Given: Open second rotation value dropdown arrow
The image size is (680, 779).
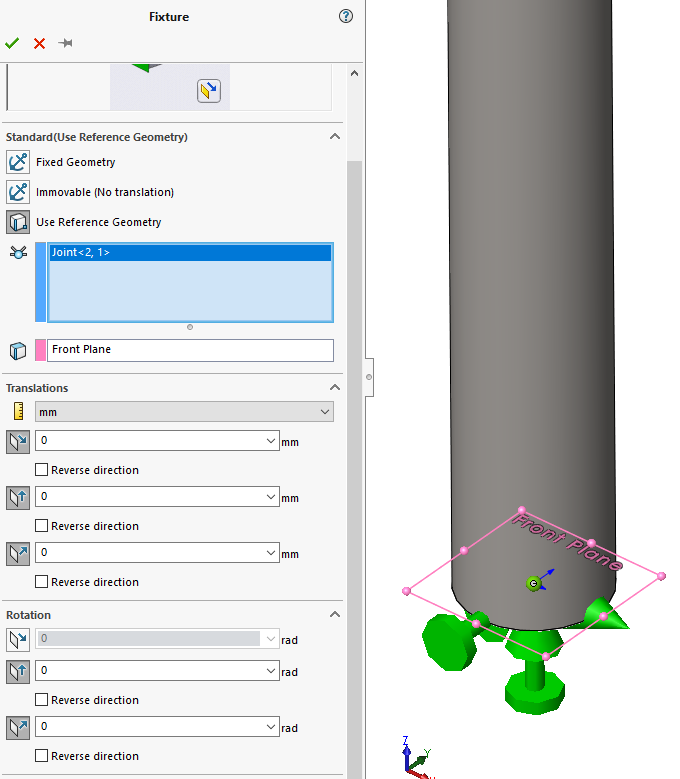Looking at the screenshot, I should coord(271,671).
